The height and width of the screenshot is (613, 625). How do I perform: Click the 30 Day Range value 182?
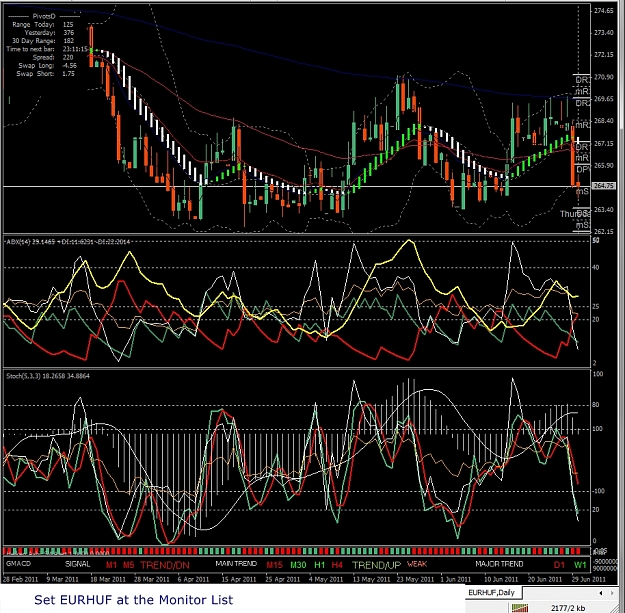(69, 41)
